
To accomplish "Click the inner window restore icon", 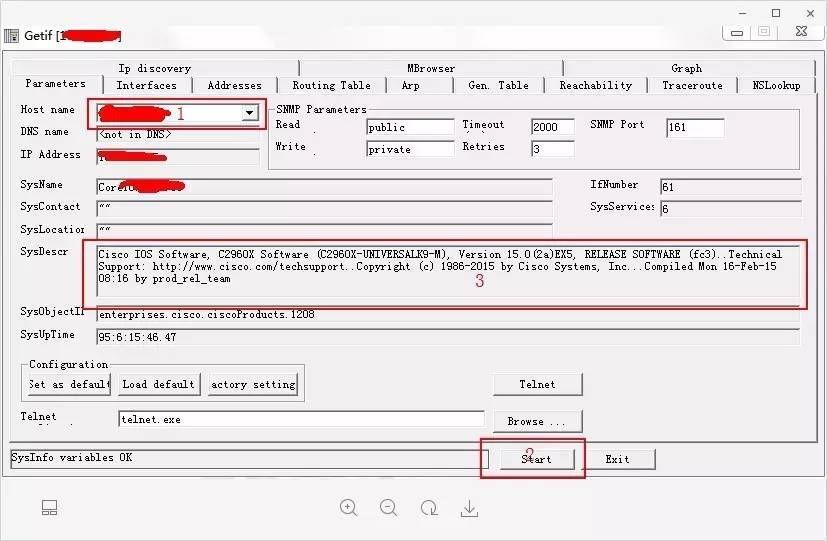I will point(764,32).
